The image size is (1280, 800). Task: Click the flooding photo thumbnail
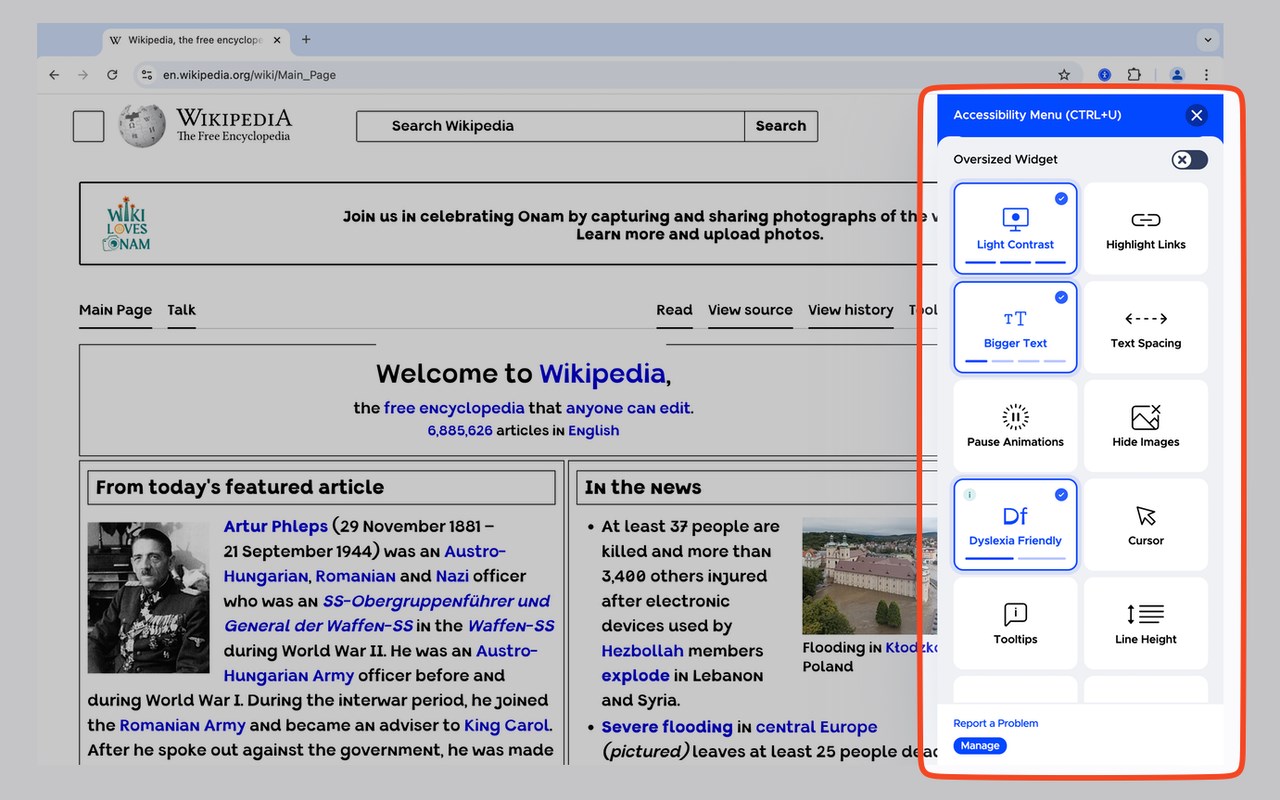point(870,575)
